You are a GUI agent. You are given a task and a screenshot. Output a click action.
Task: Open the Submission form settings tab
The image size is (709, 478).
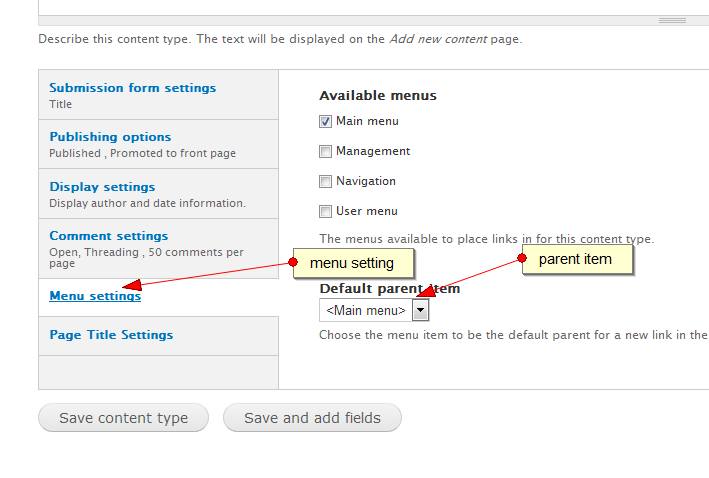click(132, 88)
